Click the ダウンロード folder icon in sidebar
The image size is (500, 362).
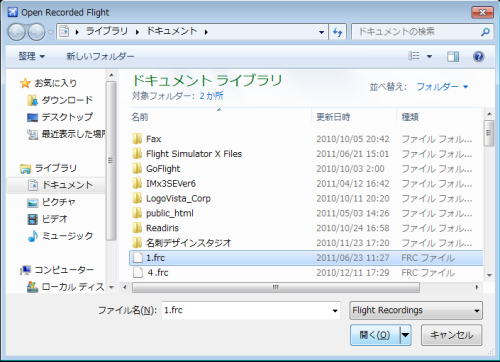pyautogui.click(x=32, y=100)
